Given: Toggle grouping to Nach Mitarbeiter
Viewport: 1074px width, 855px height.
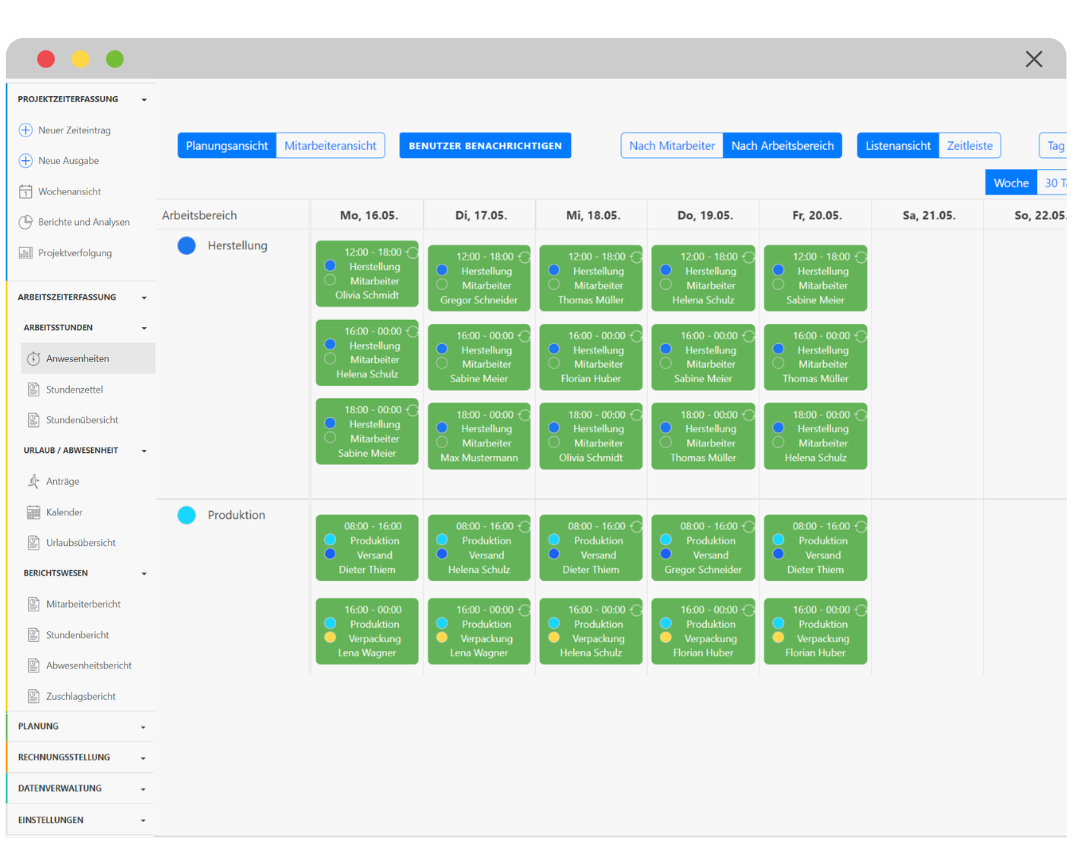Looking at the screenshot, I should (672, 146).
